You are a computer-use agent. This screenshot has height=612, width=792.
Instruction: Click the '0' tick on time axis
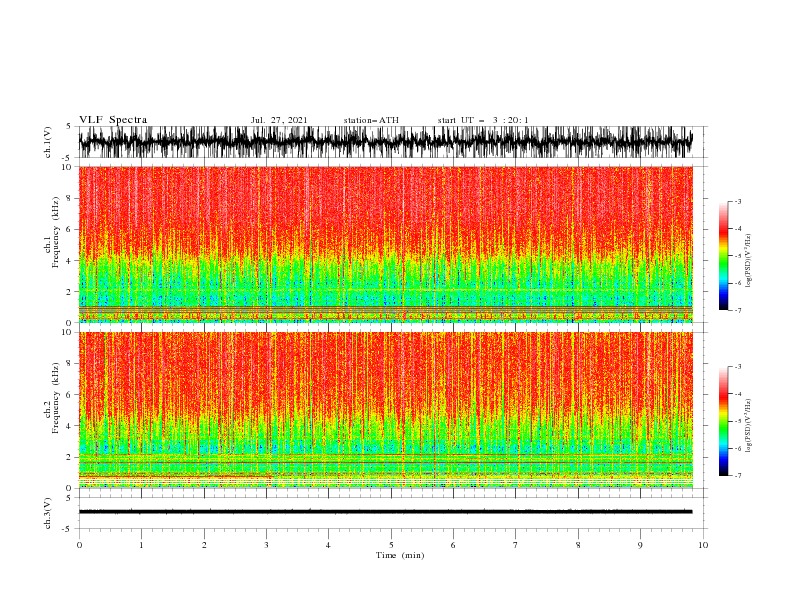79,545
